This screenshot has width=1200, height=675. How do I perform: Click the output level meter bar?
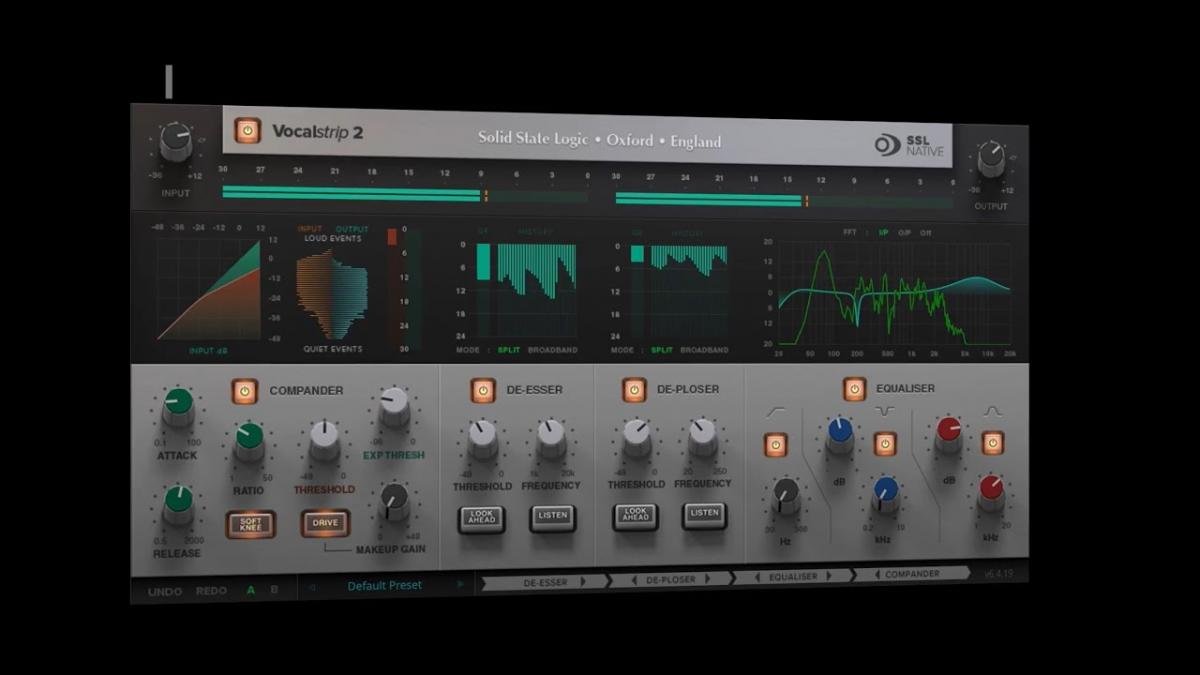(x=784, y=200)
